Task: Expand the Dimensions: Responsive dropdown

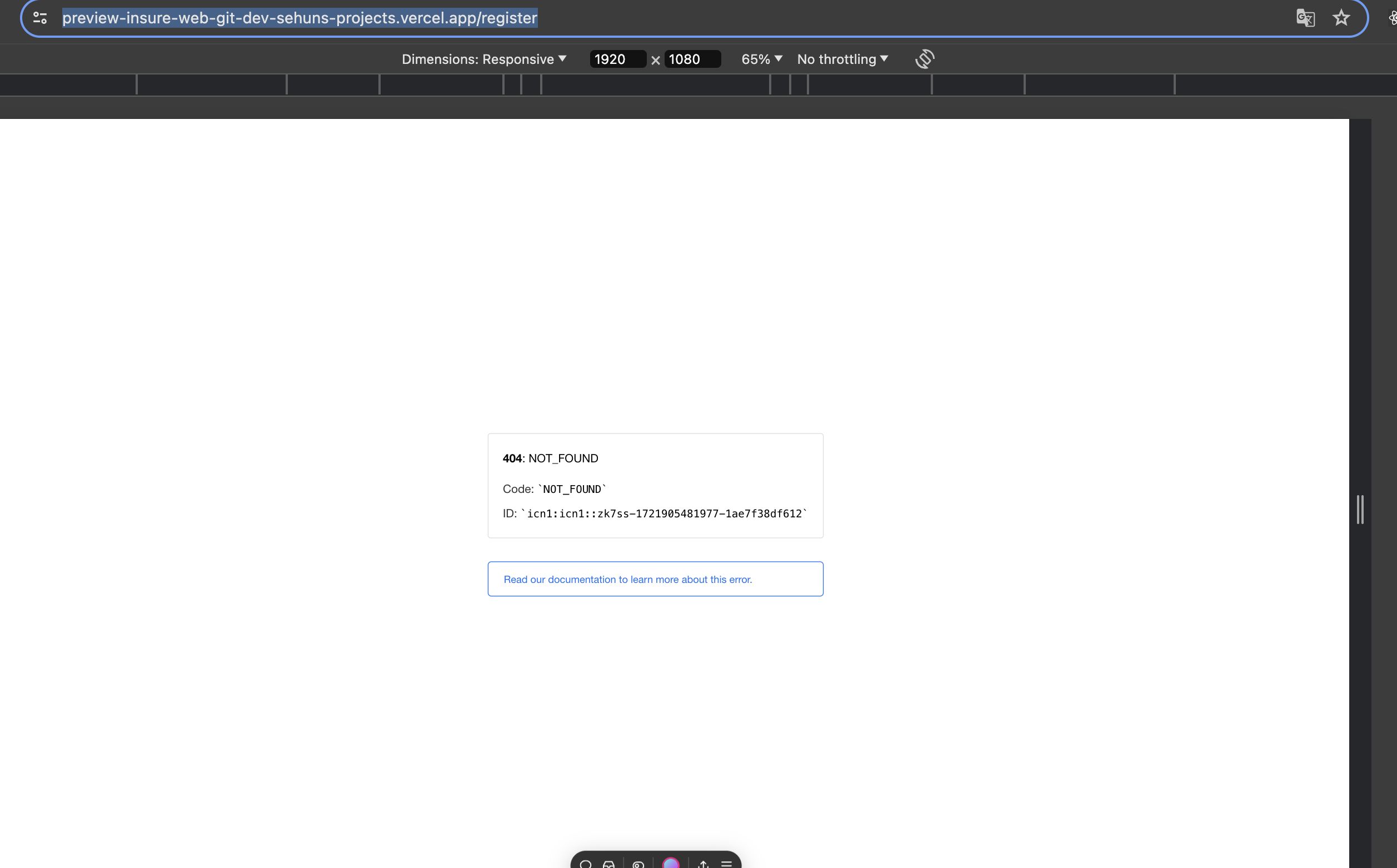Action: coord(484,59)
